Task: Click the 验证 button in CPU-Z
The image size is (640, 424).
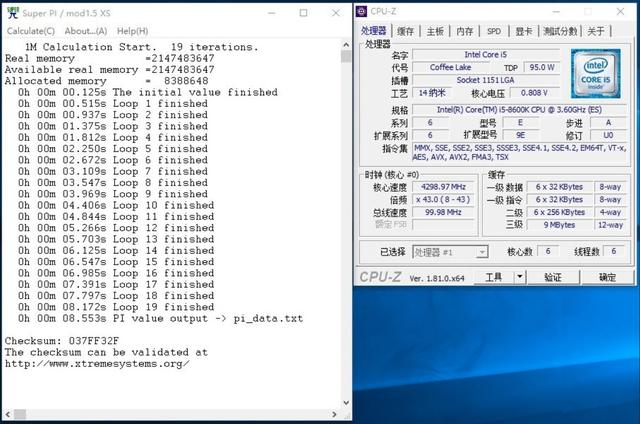Action: tap(553, 277)
